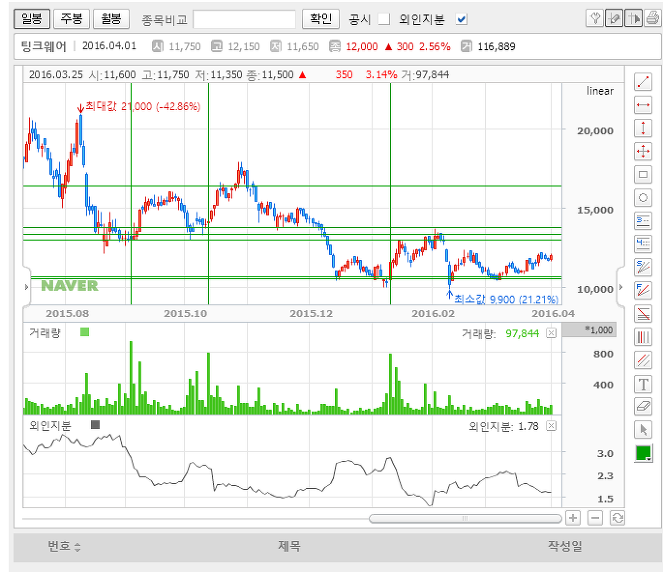Zoom out chart with minus button
The height and width of the screenshot is (572, 663).
pos(595,518)
